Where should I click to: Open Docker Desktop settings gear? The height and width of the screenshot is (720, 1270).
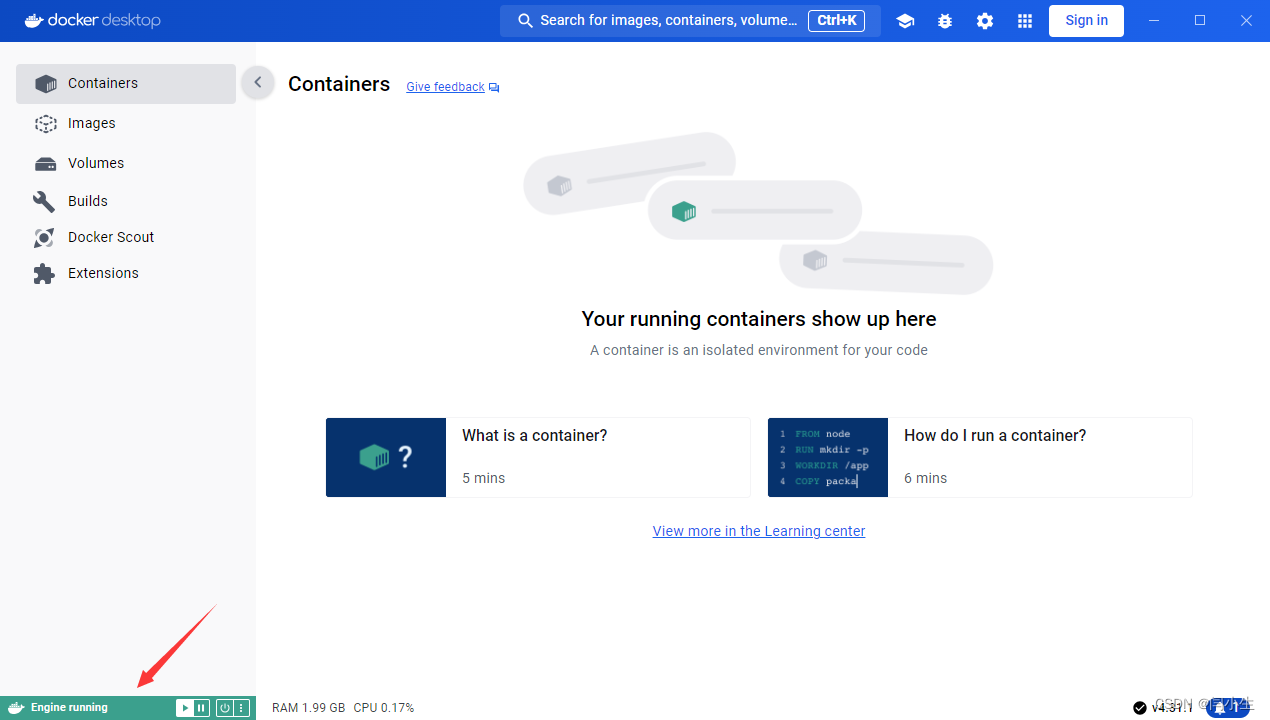[985, 20]
